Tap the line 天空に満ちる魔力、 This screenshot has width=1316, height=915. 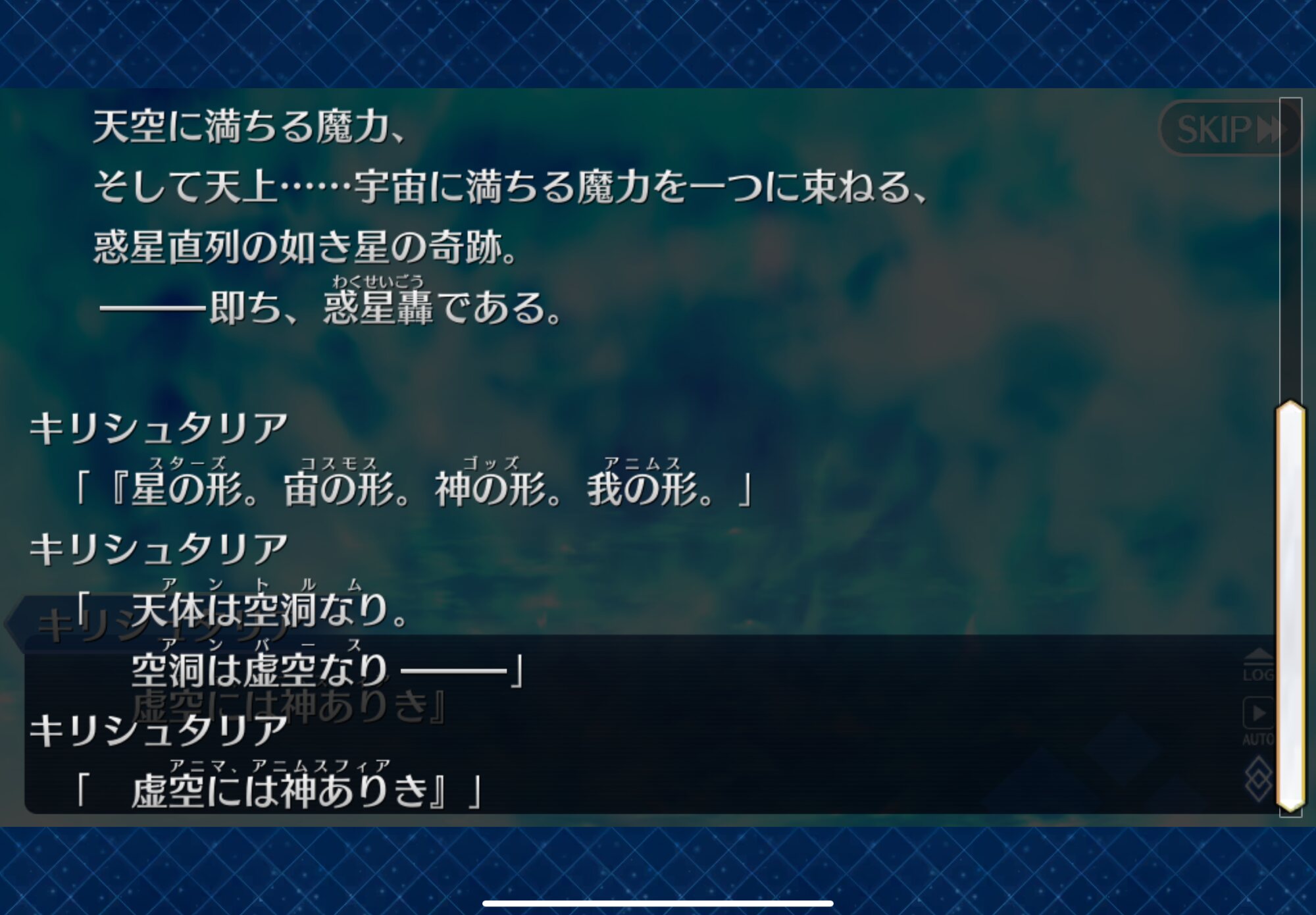tap(249, 126)
